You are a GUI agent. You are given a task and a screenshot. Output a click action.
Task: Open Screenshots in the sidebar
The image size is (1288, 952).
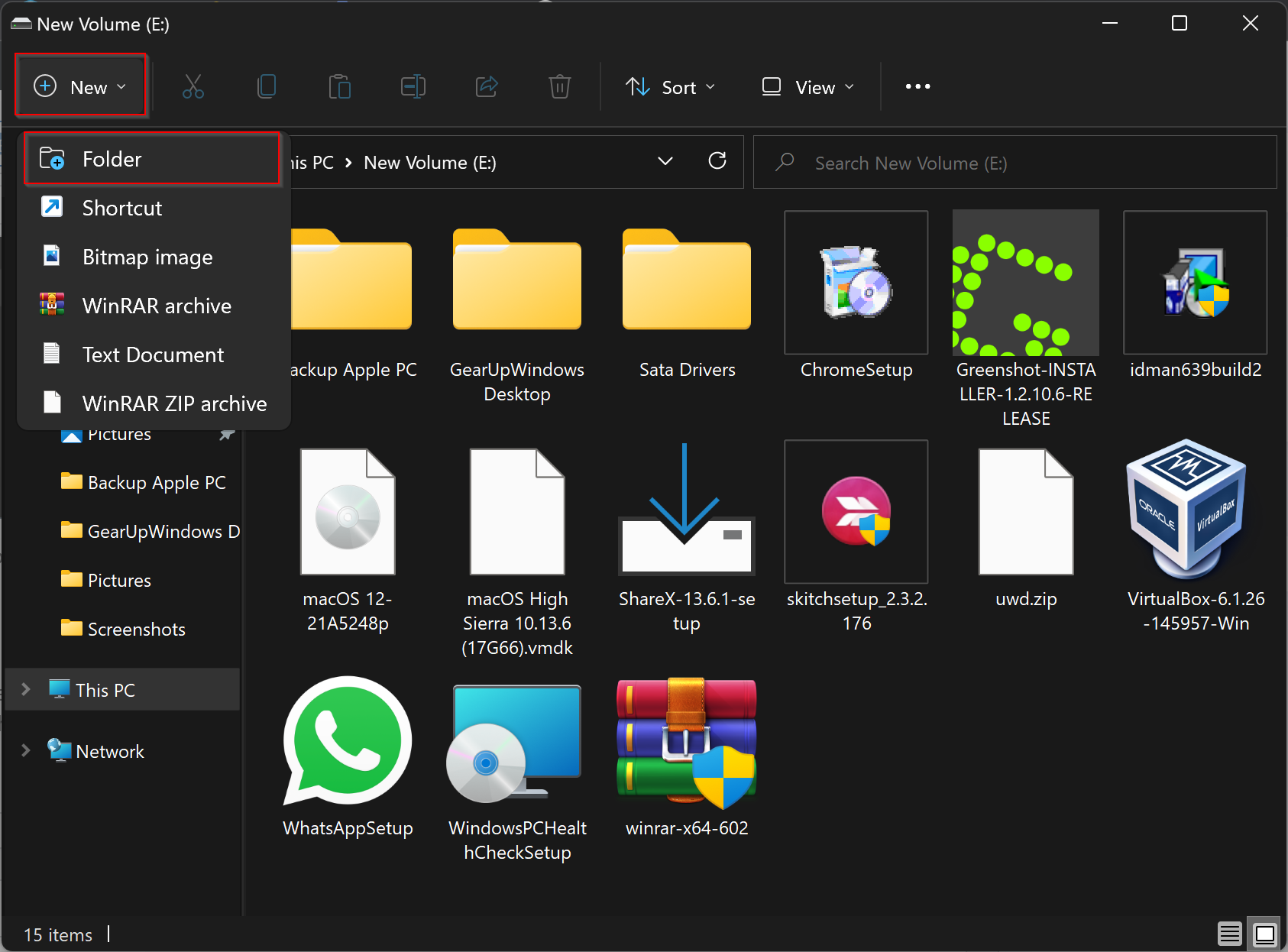coord(123,629)
